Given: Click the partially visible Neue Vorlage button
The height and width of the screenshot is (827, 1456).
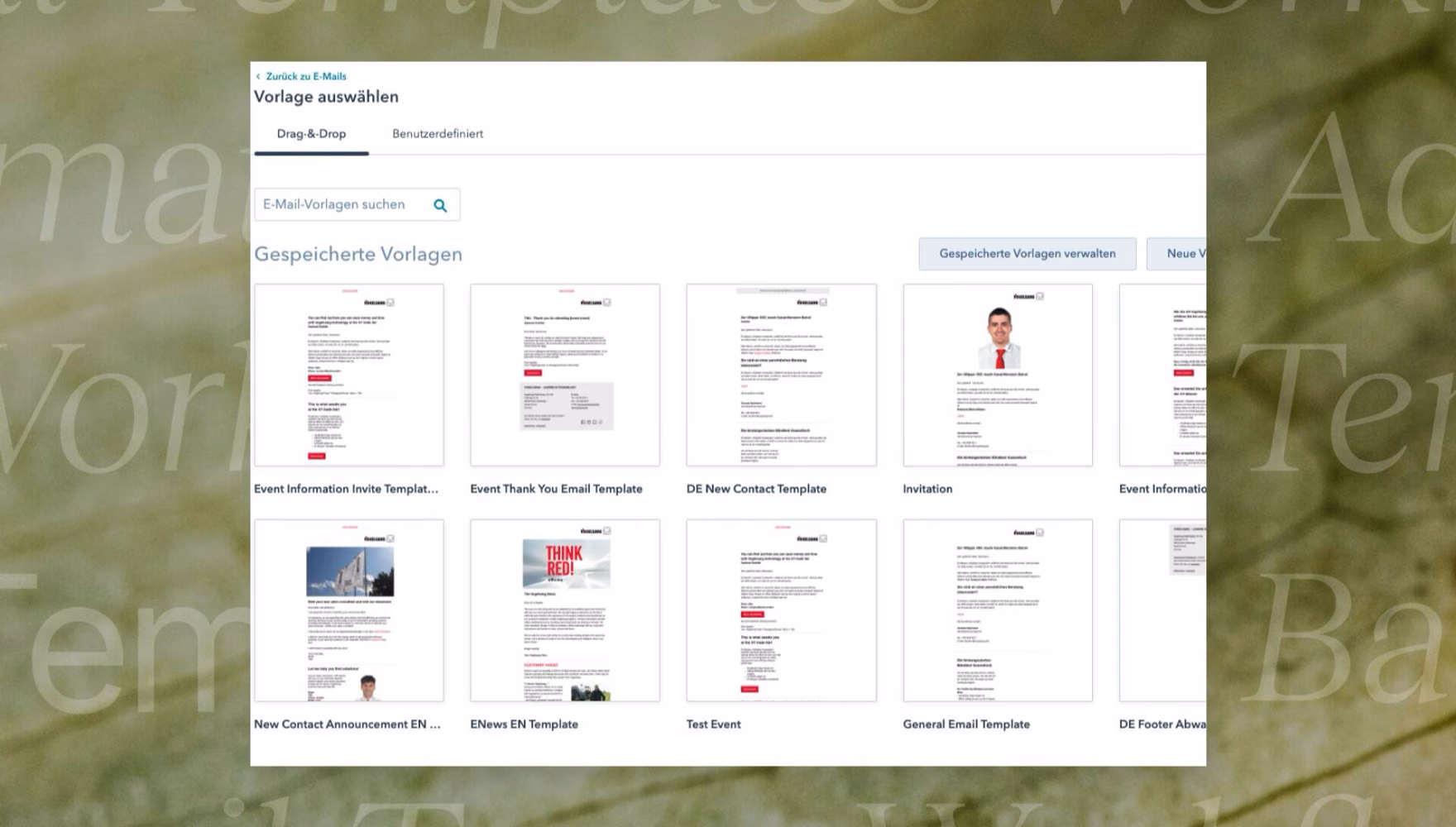Looking at the screenshot, I should (1176, 254).
